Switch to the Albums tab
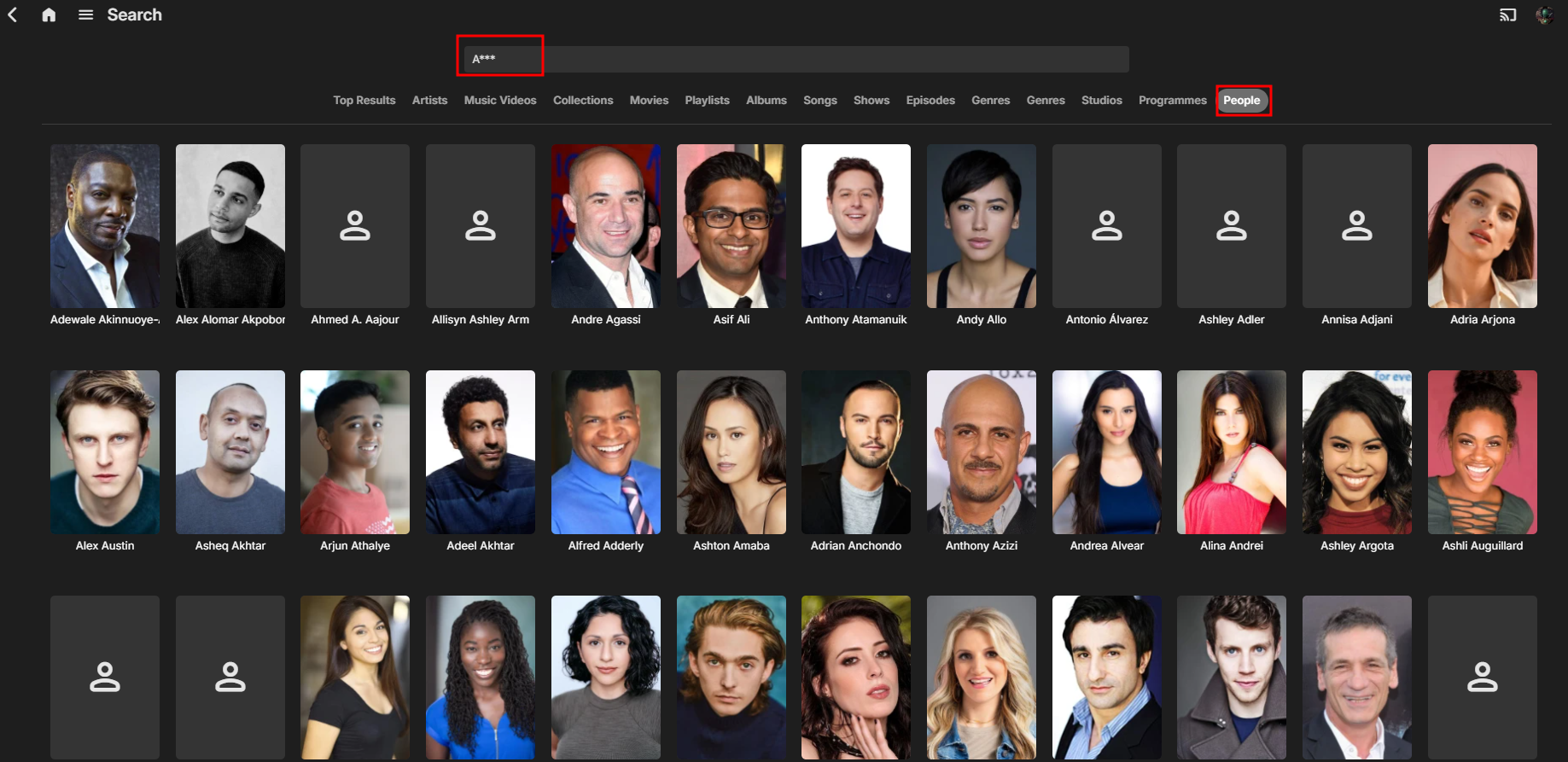This screenshot has width=1568, height=762. coord(767,101)
